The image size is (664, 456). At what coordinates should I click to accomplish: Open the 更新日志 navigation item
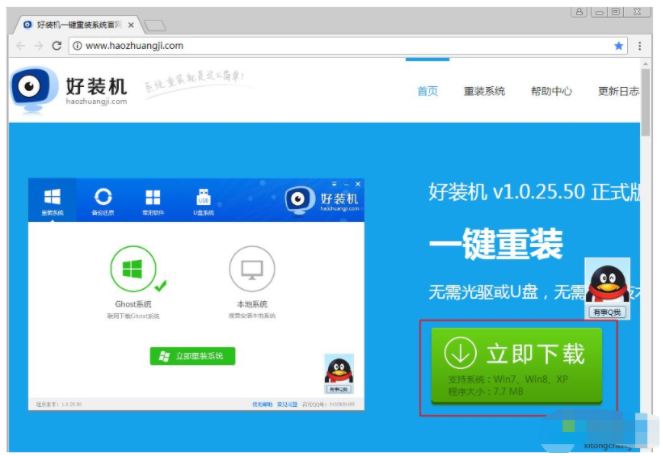click(x=618, y=91)
